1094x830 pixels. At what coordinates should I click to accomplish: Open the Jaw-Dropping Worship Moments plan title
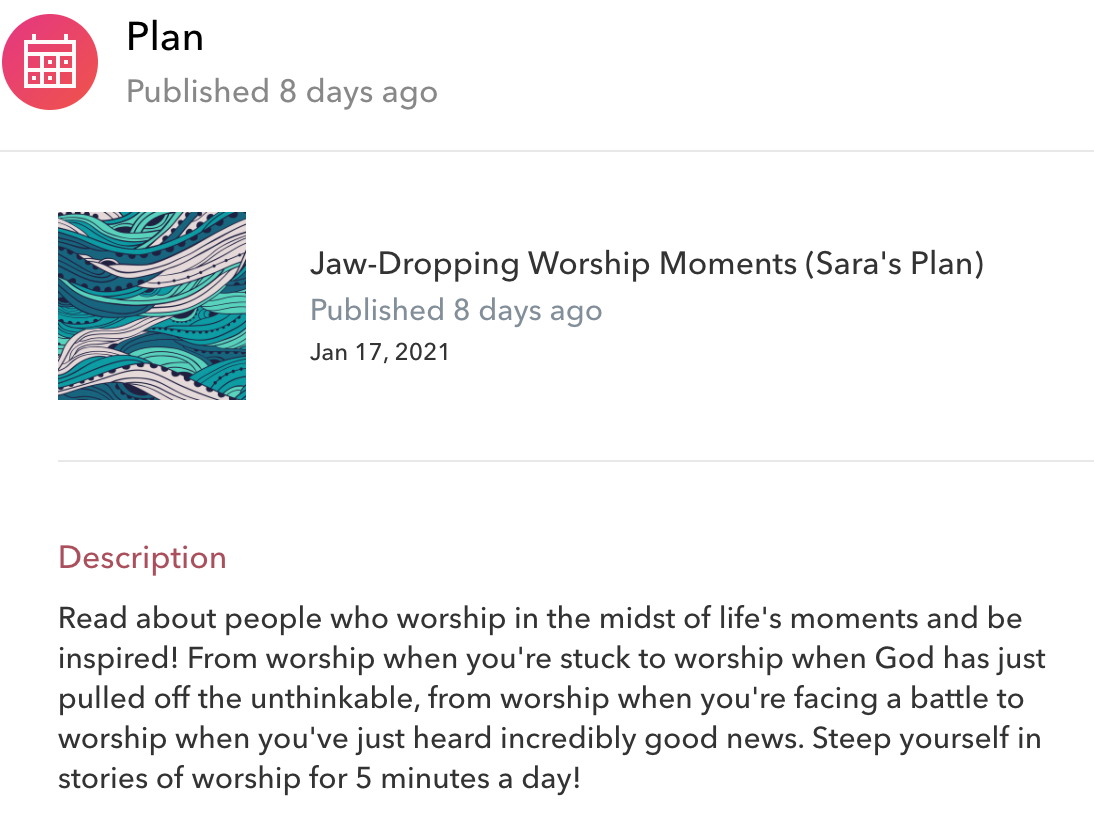point(646,264)
